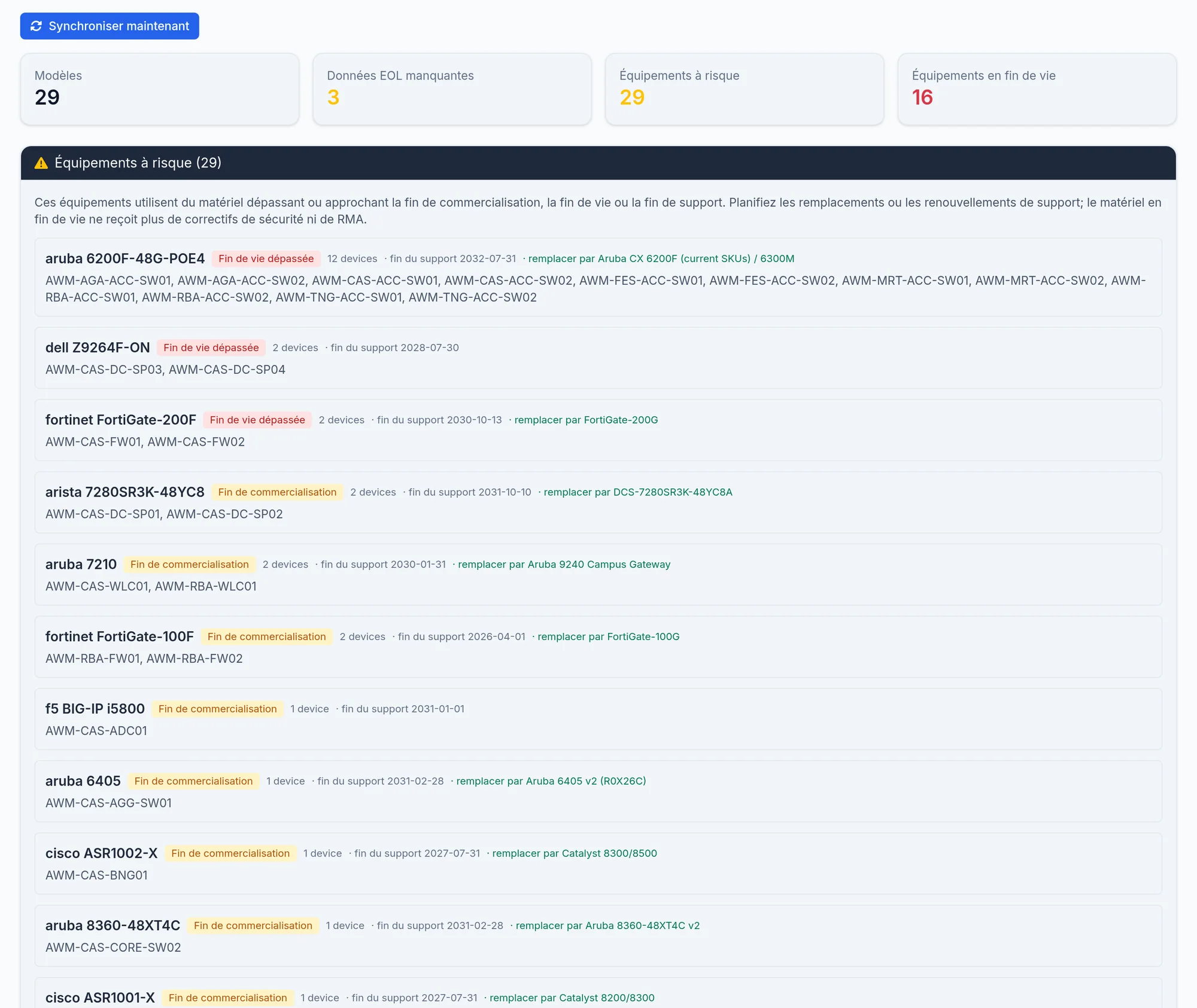
Task: Select the dell Z9264F-ON model name
Action: click(98, 348)
